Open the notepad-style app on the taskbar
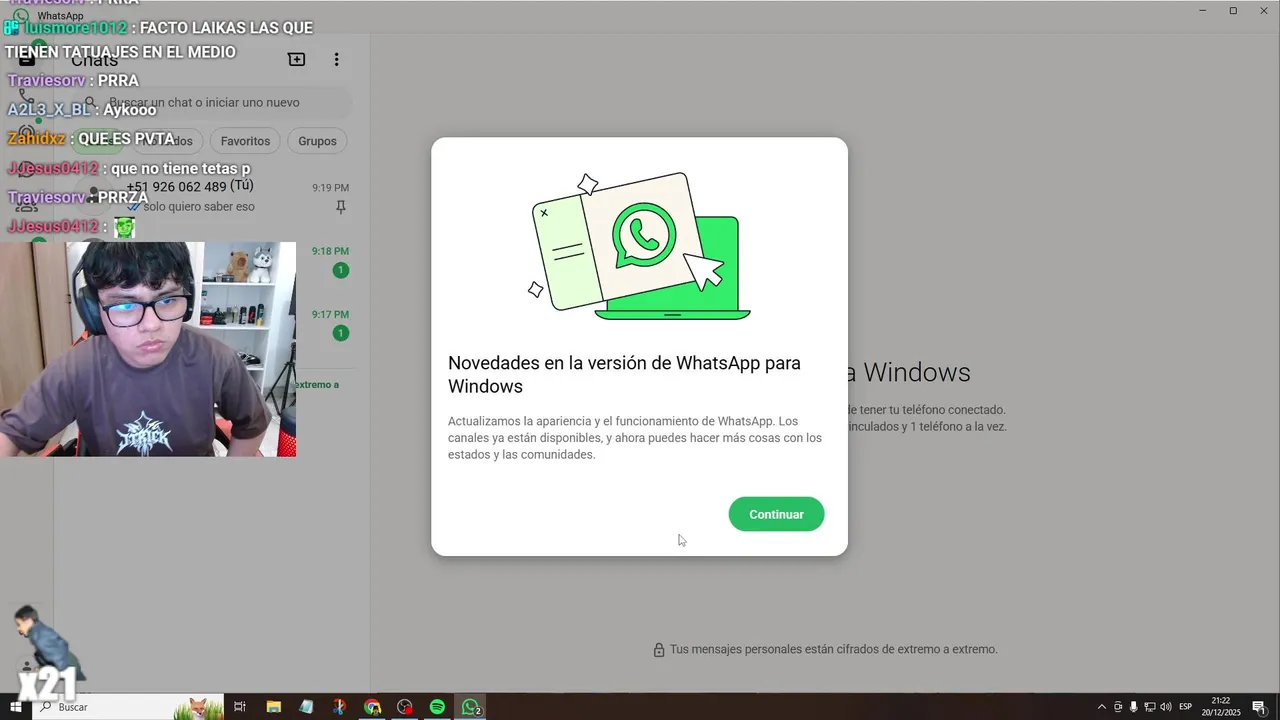 pyautogui.click(x=306, y=707)
